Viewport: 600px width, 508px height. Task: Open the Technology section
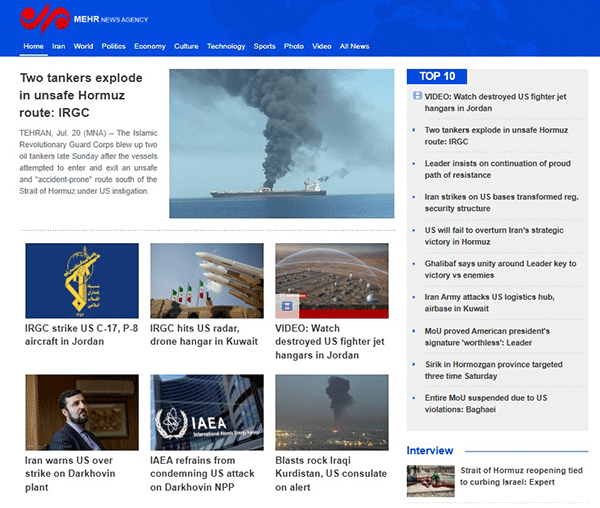[x=226, y=46]
